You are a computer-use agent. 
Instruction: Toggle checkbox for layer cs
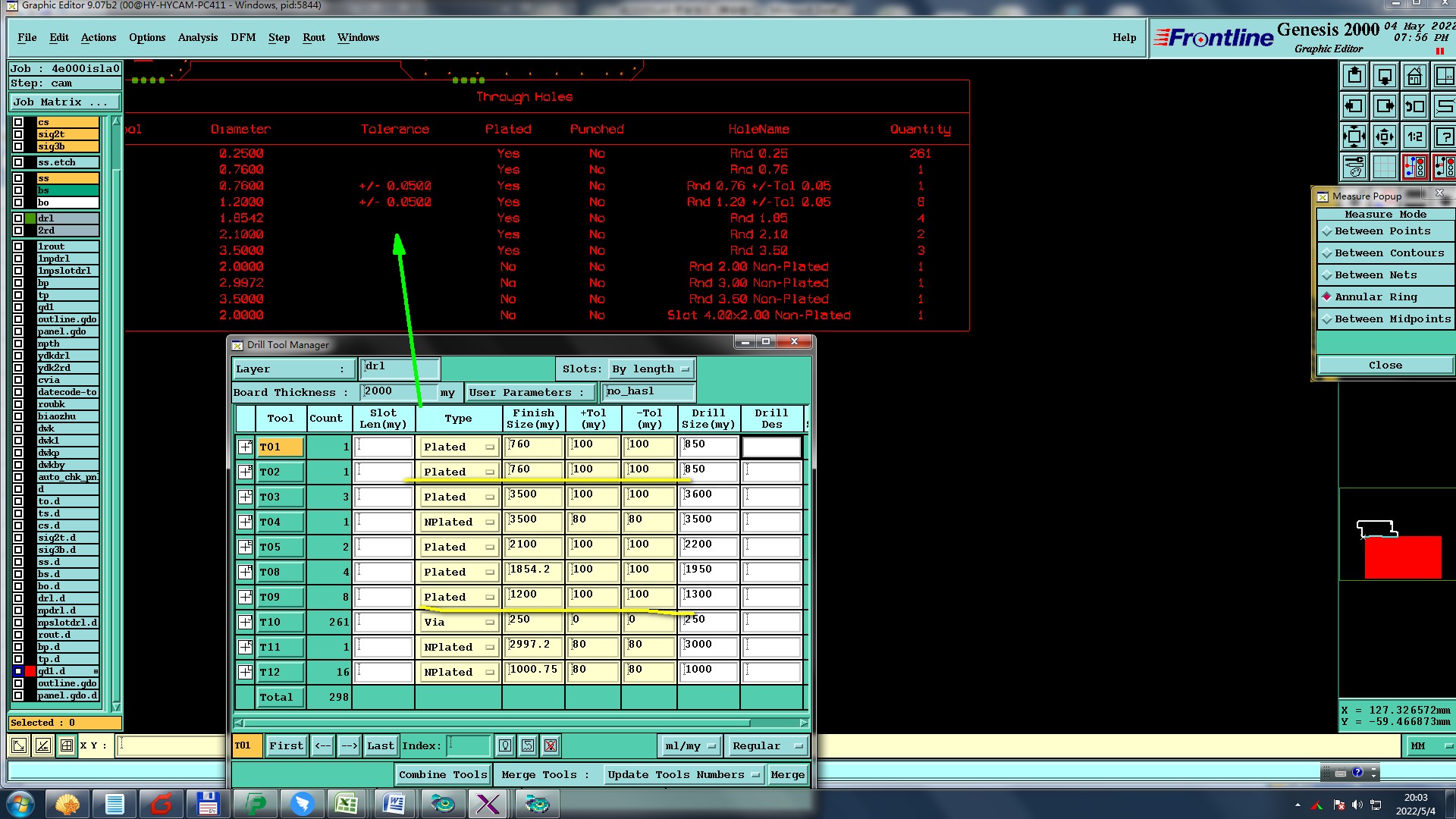pyautogui.click(x=18, y=122)
